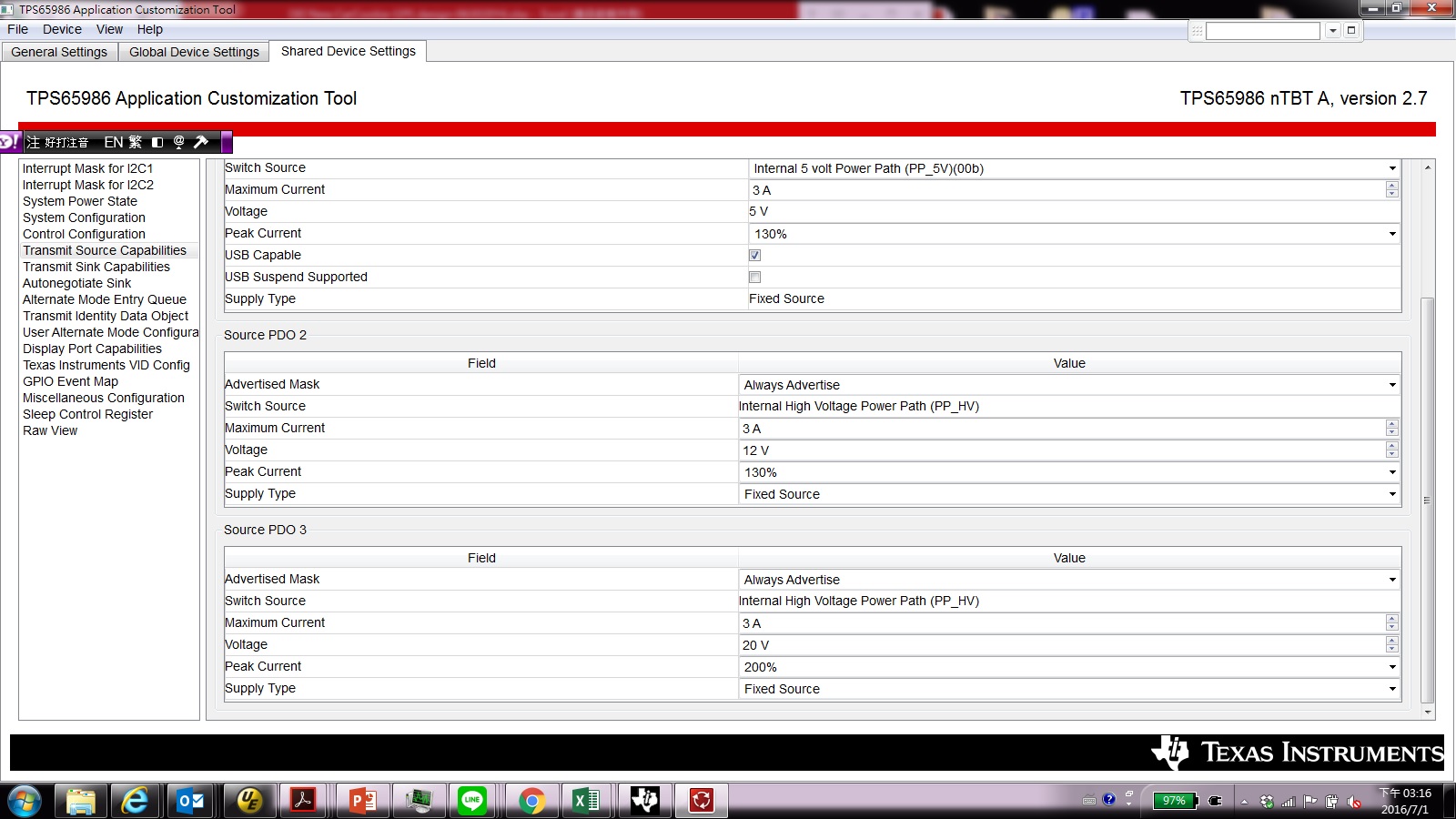Switch to the General Settings tab

click(x=58, y=52)
